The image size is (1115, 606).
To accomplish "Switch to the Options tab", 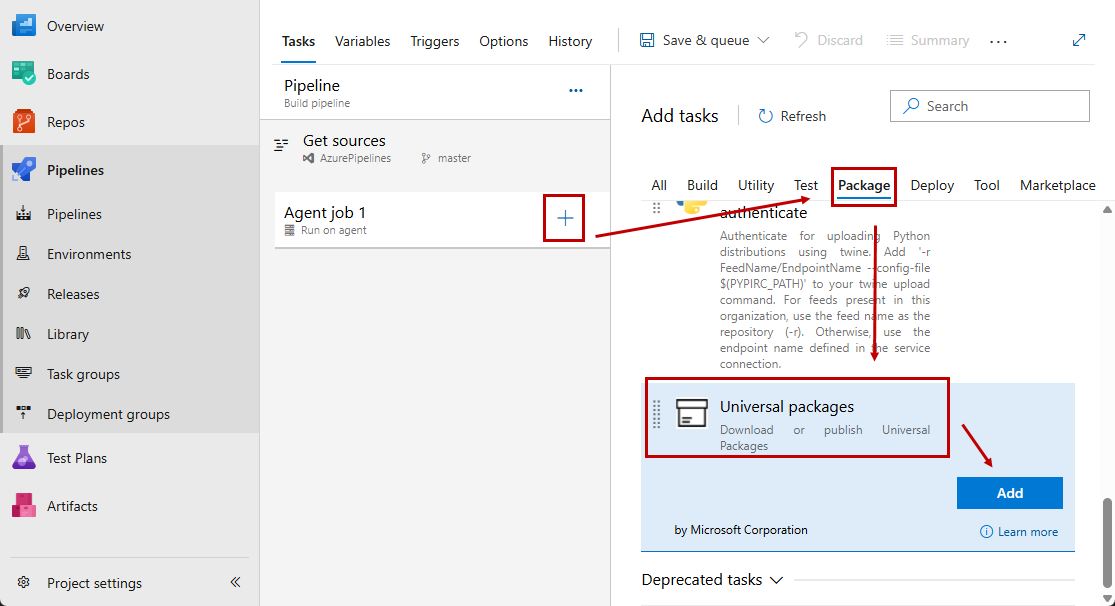I will (503, 41).
